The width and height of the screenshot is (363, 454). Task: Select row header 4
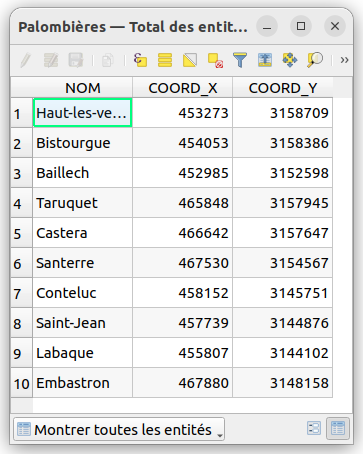coord(22,203)
